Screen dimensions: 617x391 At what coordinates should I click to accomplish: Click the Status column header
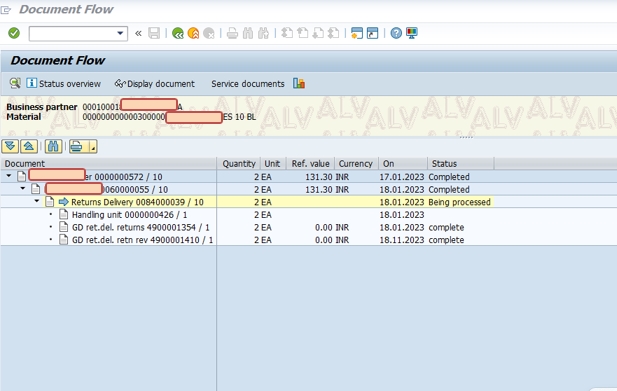(x=460, y=163)
